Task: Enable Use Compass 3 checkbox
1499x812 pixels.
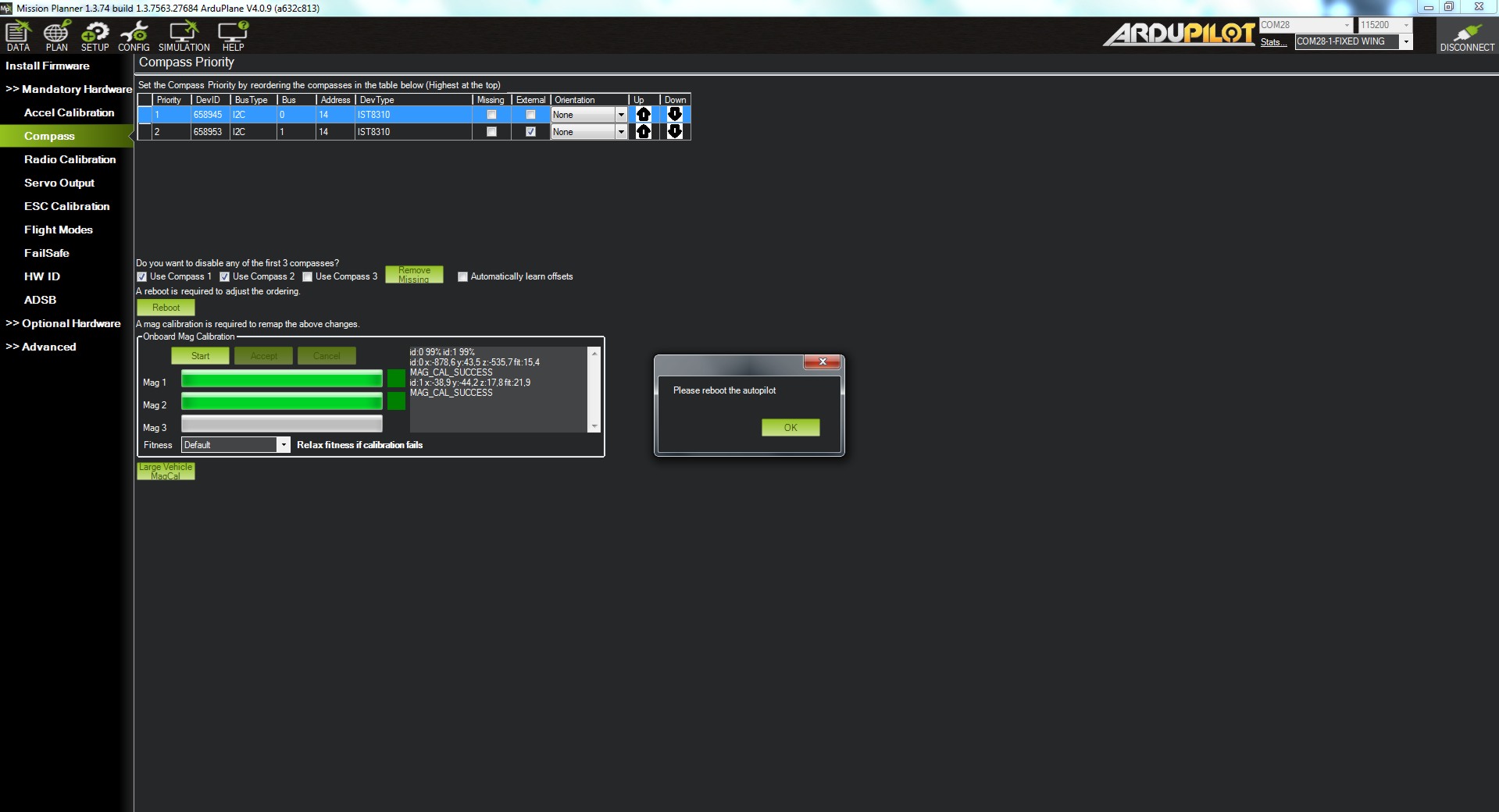Action: (308, 277)
